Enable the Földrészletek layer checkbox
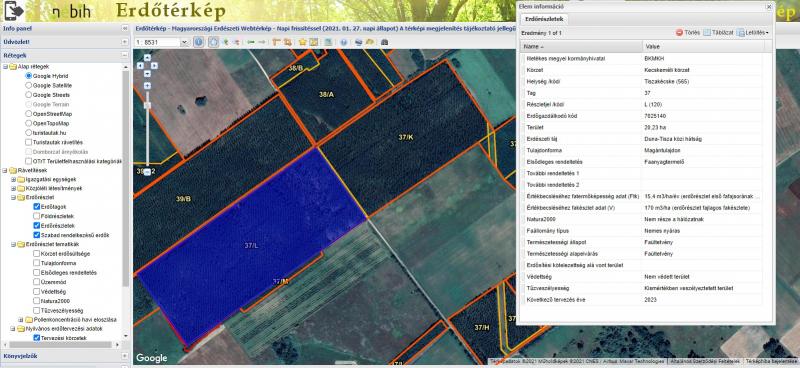The height and width of the screenshot is (368, 800). [x=37, y=216]
